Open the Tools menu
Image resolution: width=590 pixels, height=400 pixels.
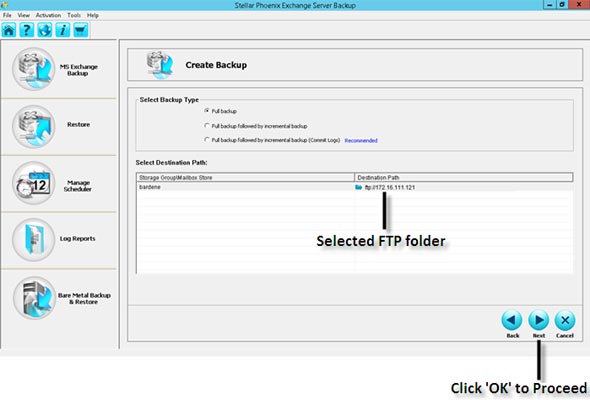[74, 15]
